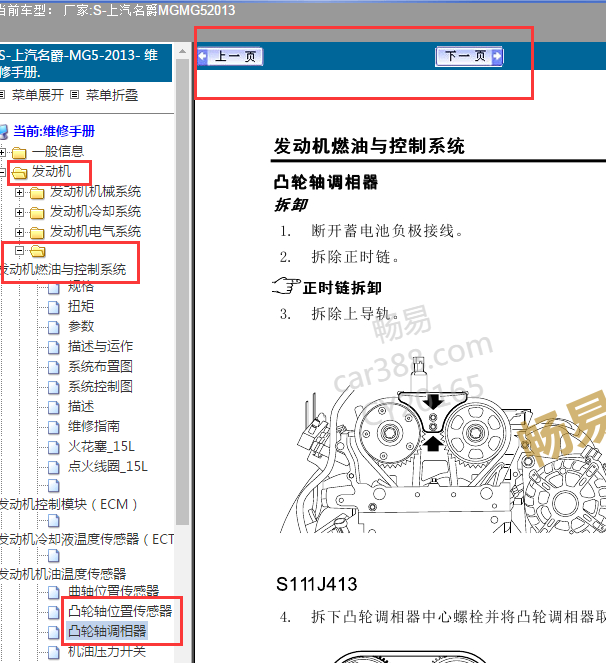The height and width of the screenshot is (663, 606).
Task: Open the 描述 document
Action: (x=81, y=406)
